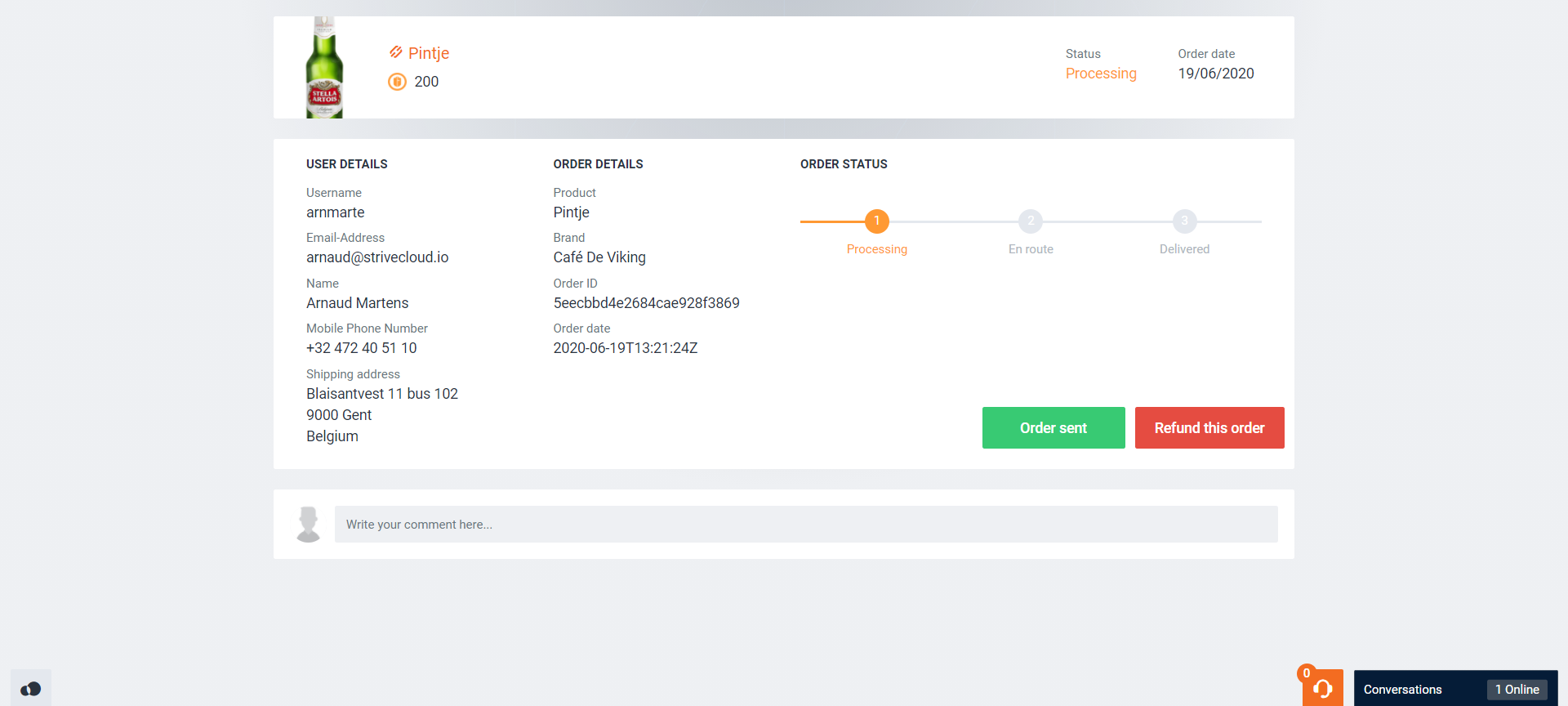Click the comment input field
This screenshot has width=1568, height=706.
click(x=805, y=525)
